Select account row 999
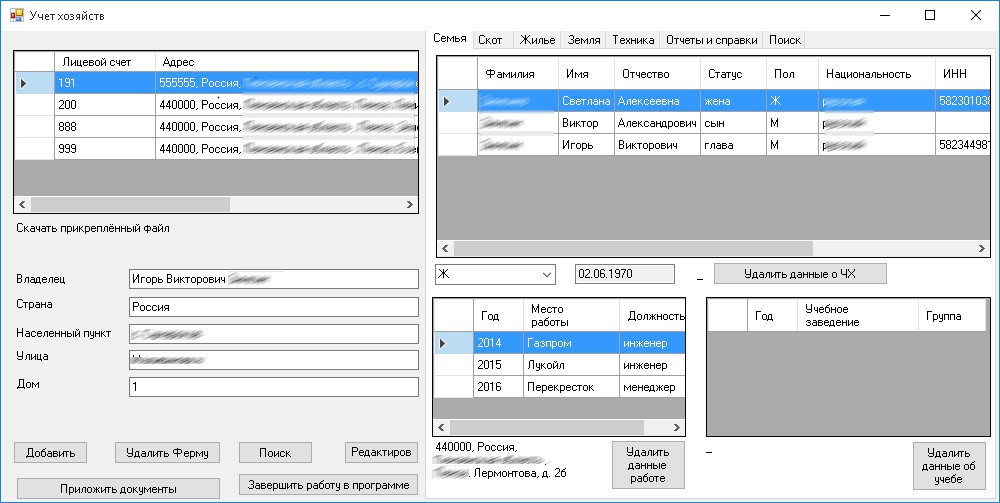Viewport: 1000px width, 503px height. pyautogui.click(x=216, y=149)
